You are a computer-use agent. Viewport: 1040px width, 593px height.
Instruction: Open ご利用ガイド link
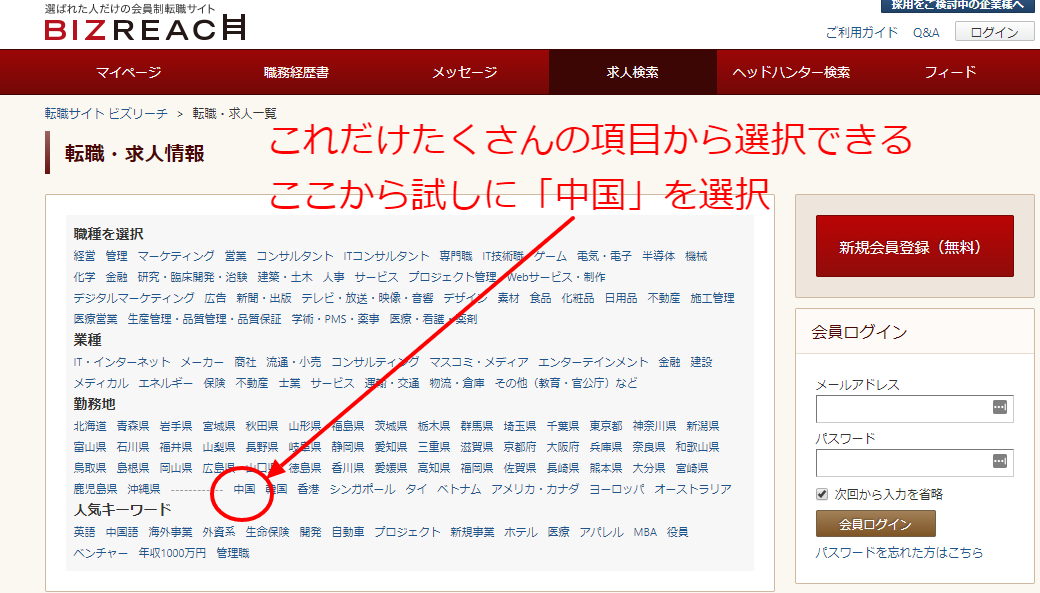[861, 33]
